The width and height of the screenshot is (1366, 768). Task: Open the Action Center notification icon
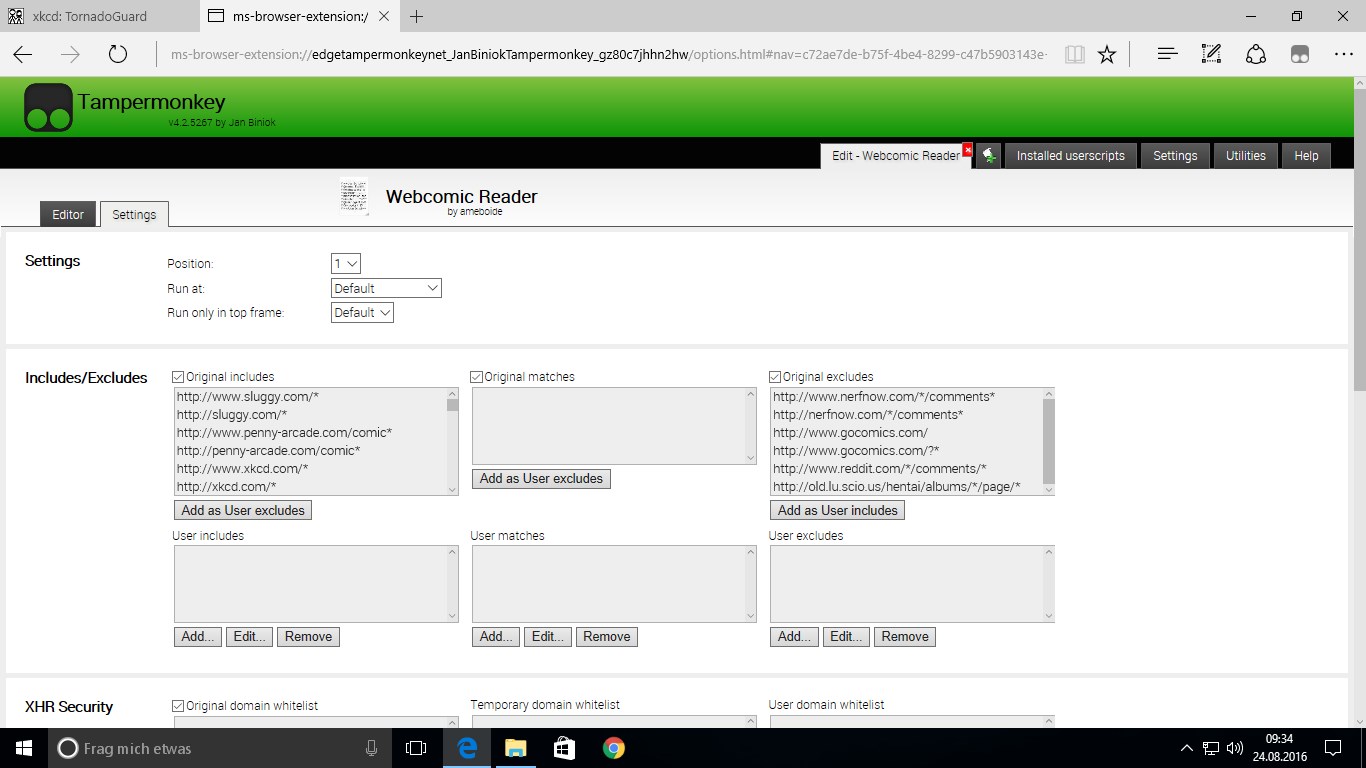click(1332, 748)
